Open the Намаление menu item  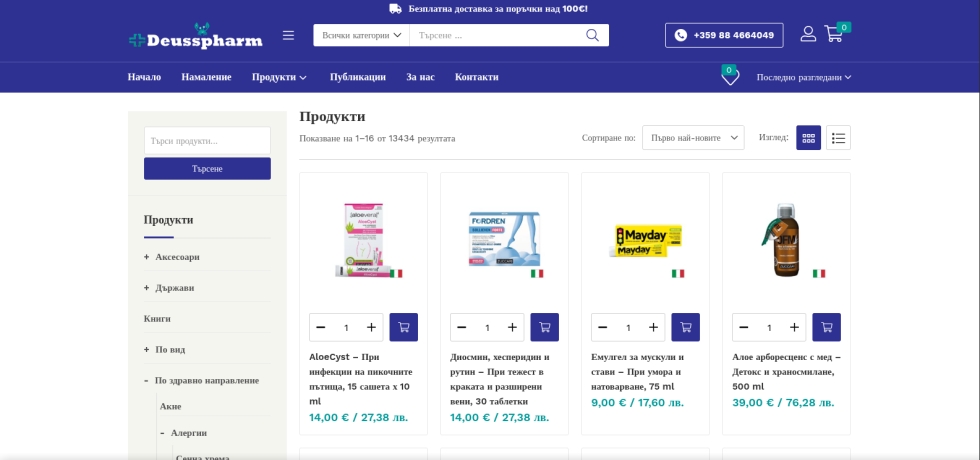pos(206,78)
